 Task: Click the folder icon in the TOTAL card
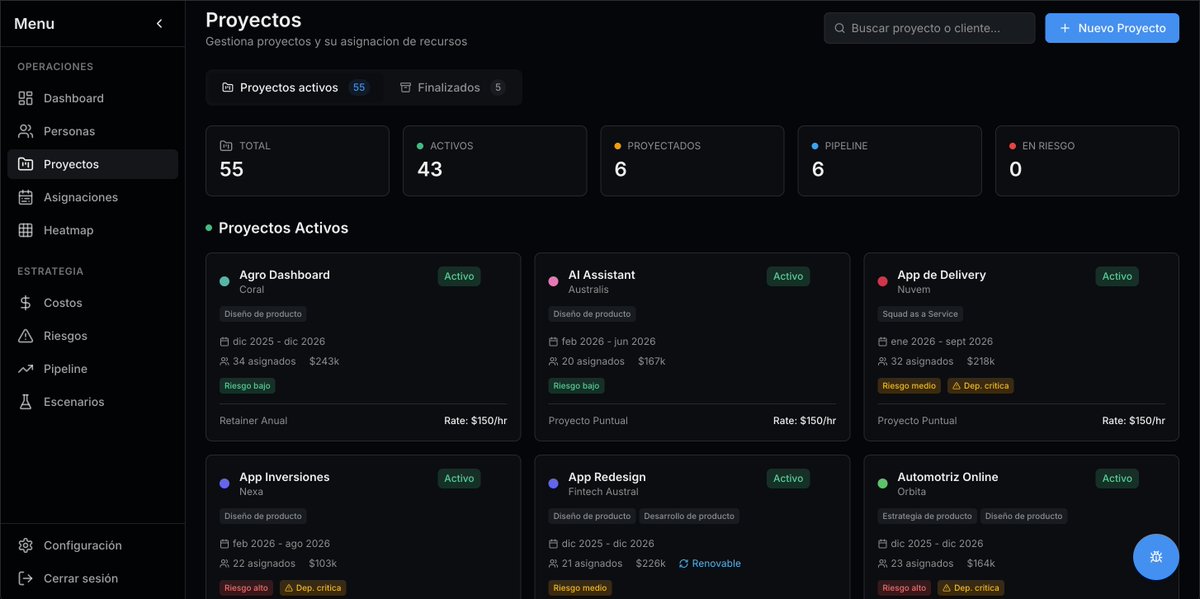pyautogui.click(x=225, y=146)
